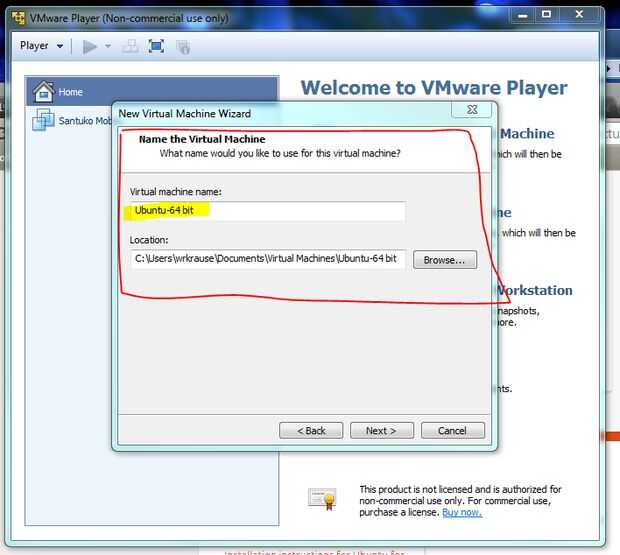The height and width of the screenshot is (555, 620).
Task: Click the Santuko virtual machine icon
Action: point(43,119)
